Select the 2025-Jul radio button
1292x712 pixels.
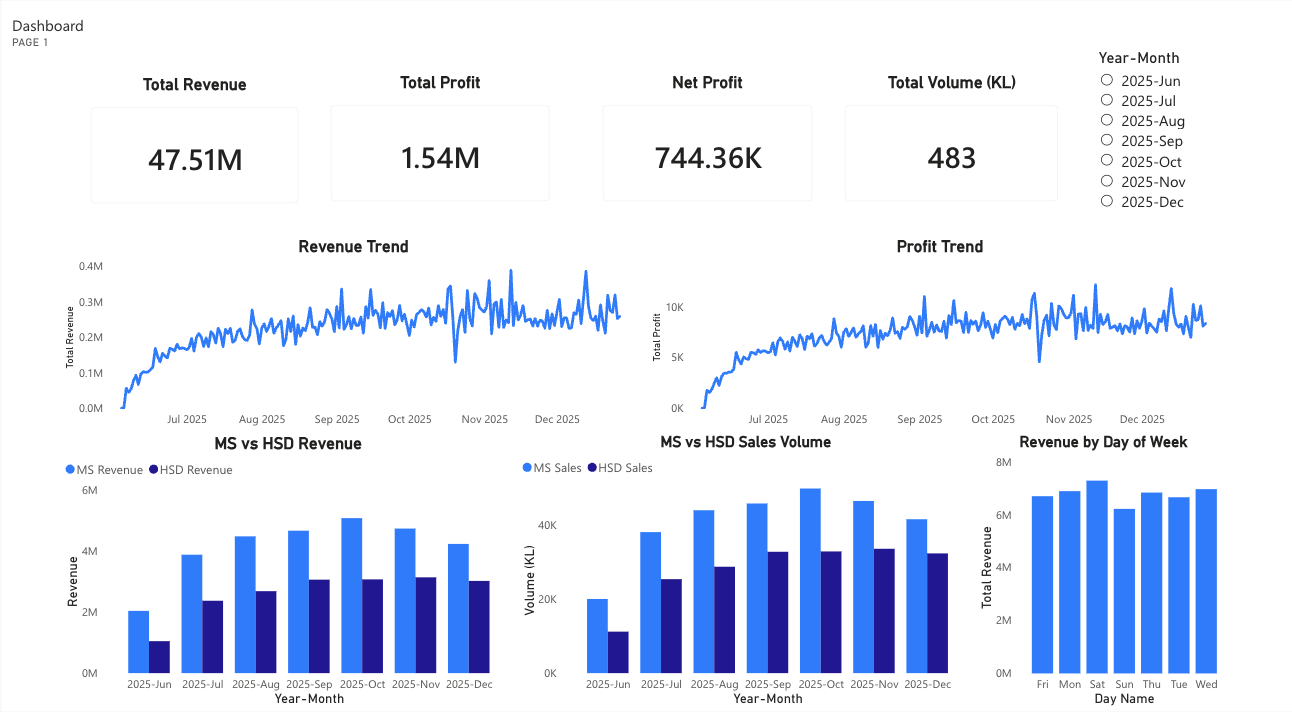point(1107,100)
